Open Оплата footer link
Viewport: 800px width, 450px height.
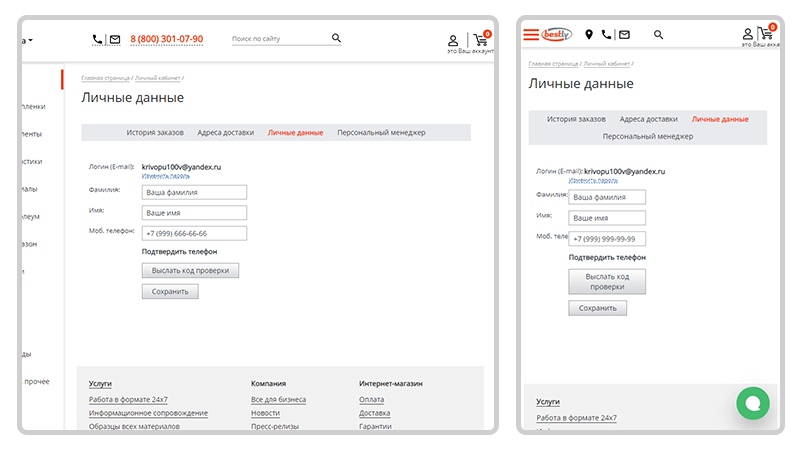[x=371, y=399]
